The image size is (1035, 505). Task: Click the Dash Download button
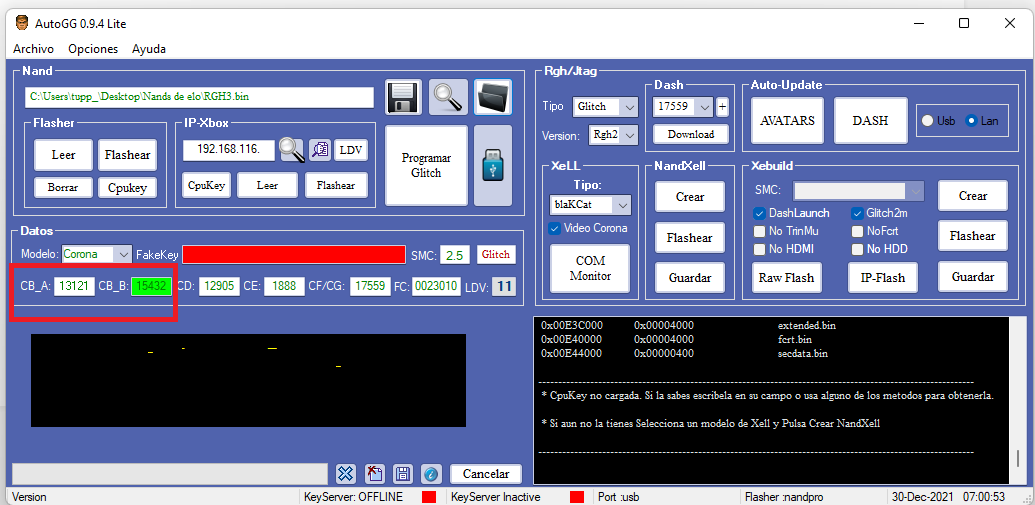click(x=690, y=135)
